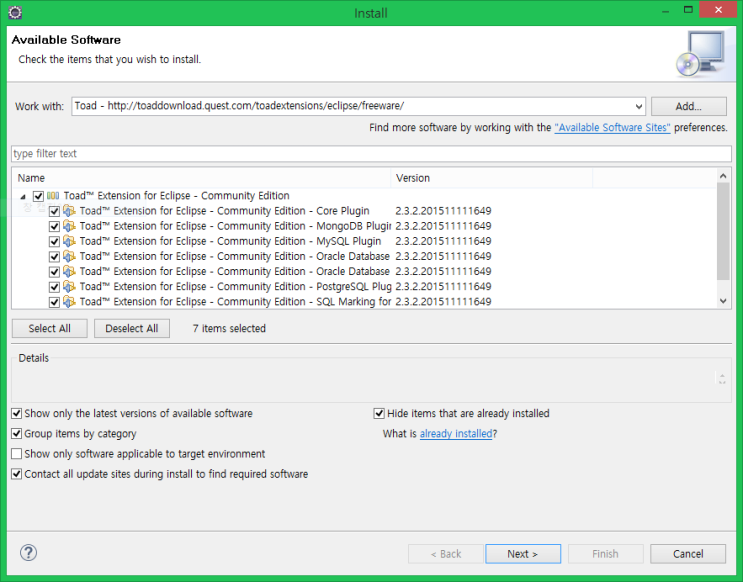Viewport: 743px width, 582px height.
Task: Click the Name column header
Action: [x=201, y=178]
